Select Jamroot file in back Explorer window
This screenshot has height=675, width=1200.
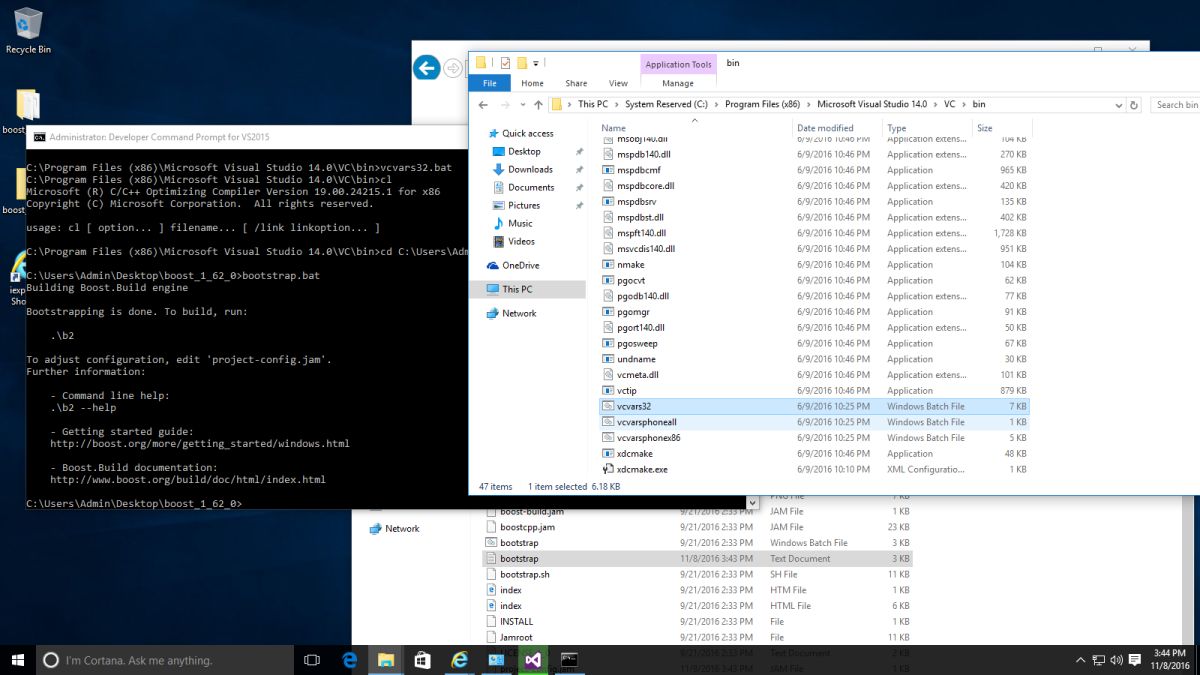coord(698,637)
